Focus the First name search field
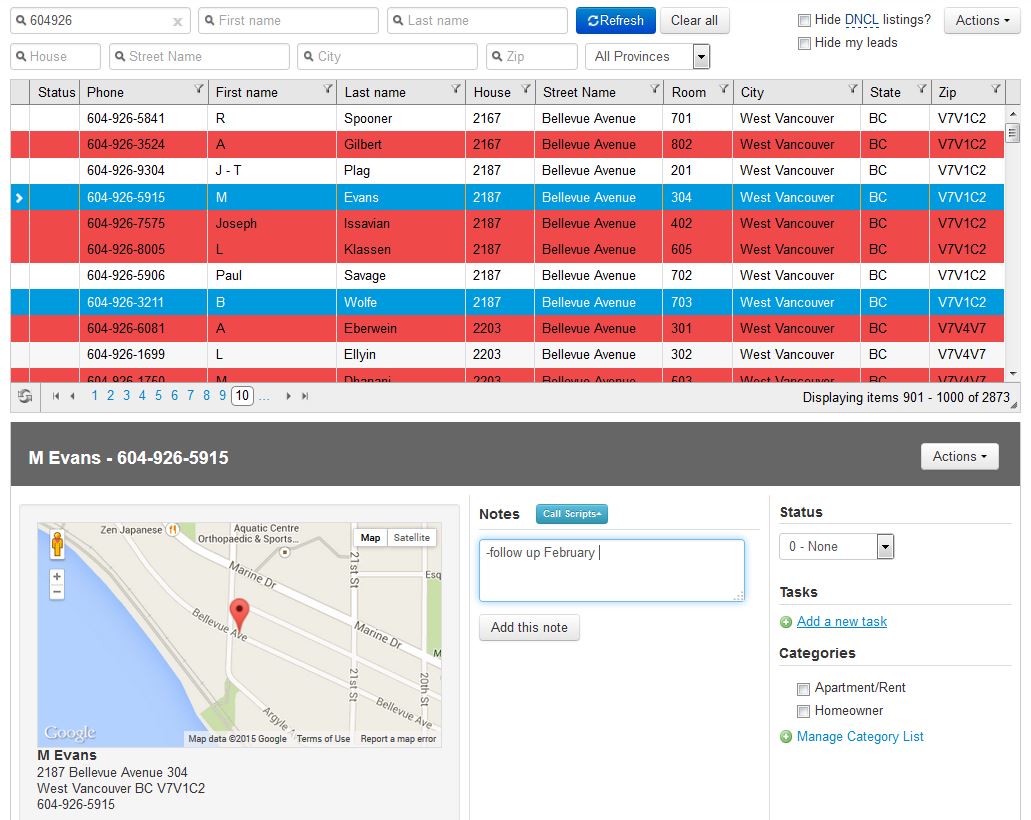The height and width of the screenshot is (820, 1031). [288, 20]
